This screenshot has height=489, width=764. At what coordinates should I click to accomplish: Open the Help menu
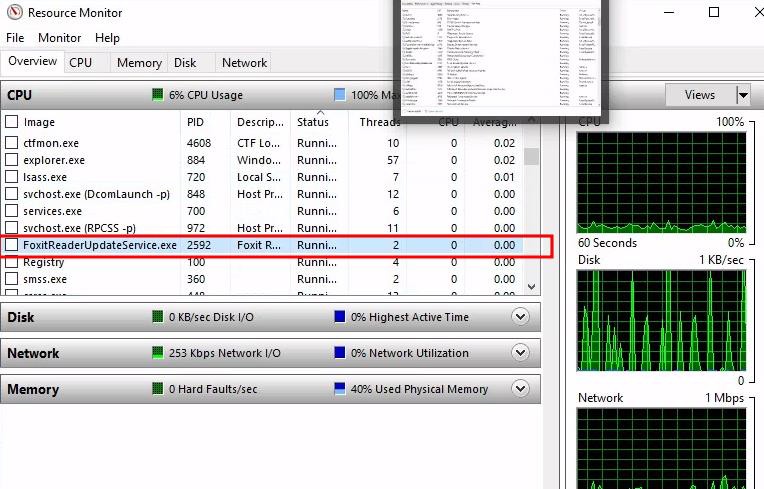pos(107,38)
